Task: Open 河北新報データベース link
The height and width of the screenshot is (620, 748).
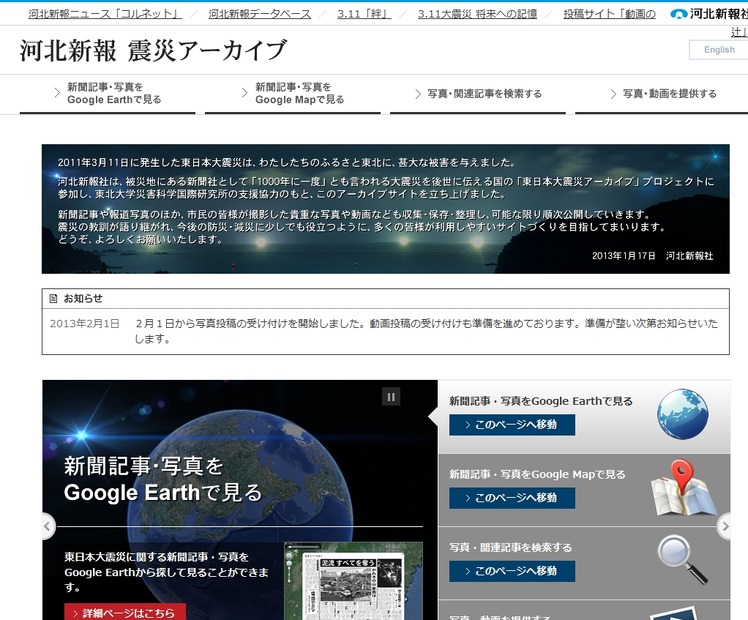Action: point(260,14)
